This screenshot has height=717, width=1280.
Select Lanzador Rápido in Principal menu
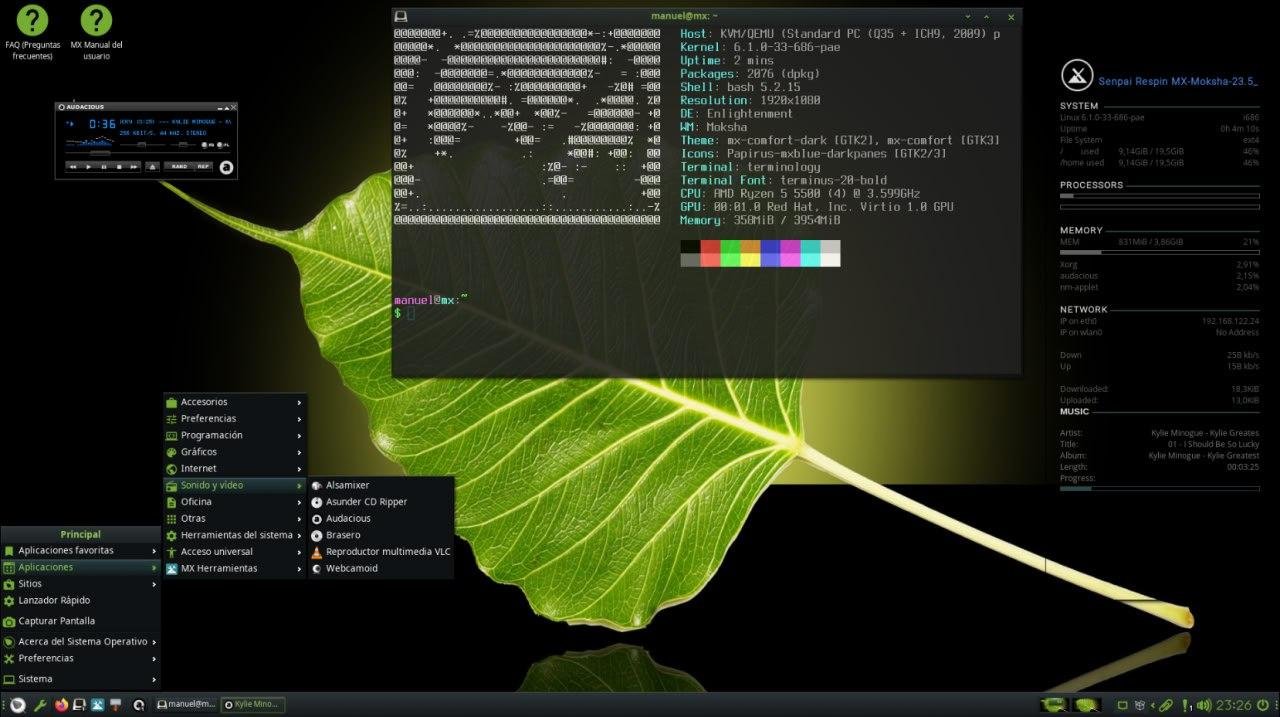80,600
